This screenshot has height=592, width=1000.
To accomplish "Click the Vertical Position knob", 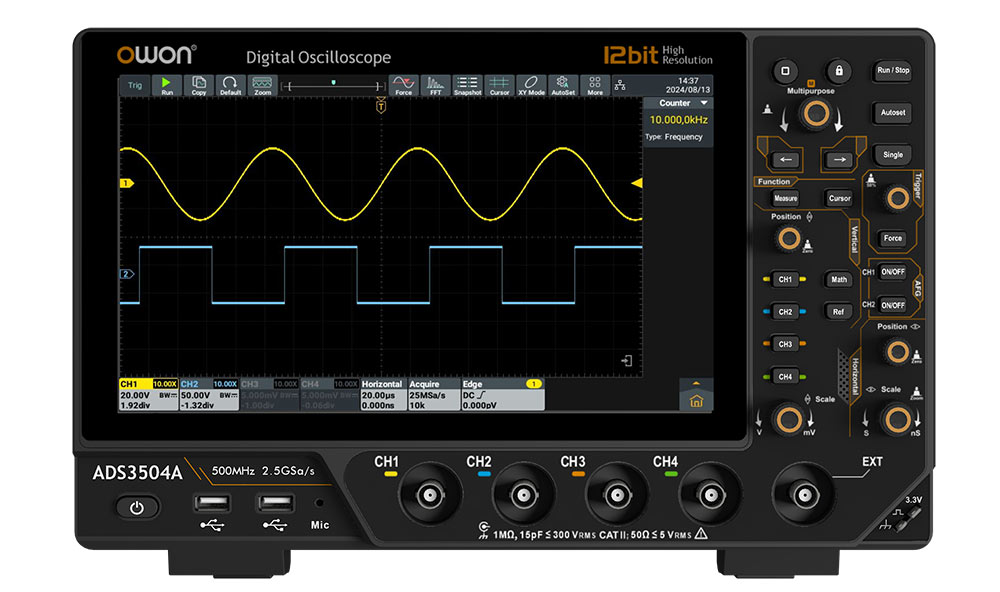I will tap(789, 239).
